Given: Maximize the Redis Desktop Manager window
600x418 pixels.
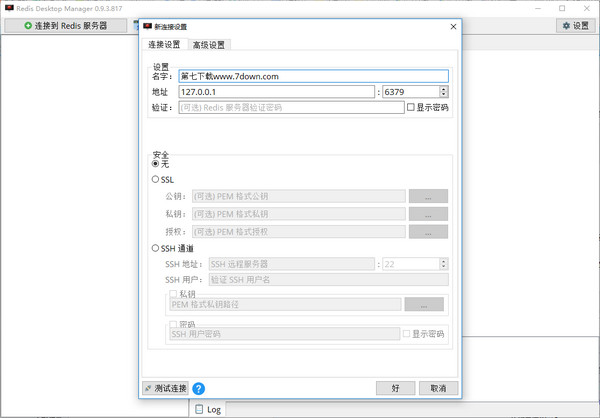Looking at the screenshot, I should click(562, 8).
